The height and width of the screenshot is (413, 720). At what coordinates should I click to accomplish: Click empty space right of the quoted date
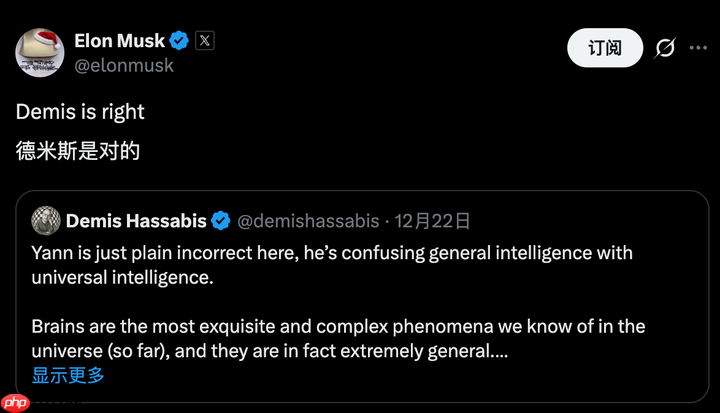(580, 220)
